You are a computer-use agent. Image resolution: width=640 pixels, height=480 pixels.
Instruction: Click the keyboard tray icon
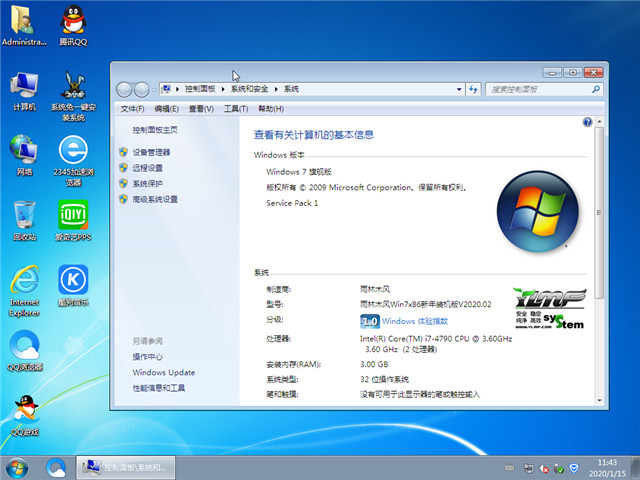click(x=509, y=468)
